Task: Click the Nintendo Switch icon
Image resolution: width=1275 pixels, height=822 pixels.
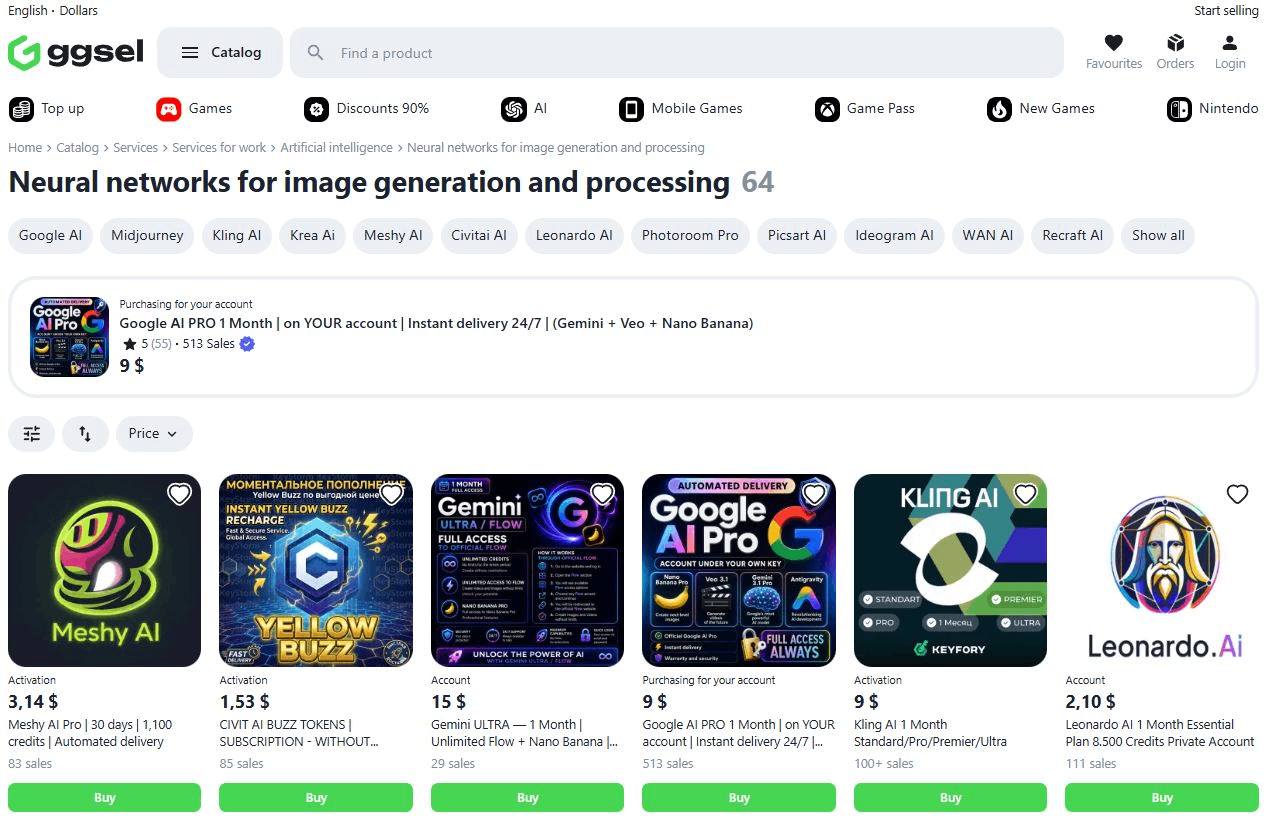Action: [x=1179, y=109]
